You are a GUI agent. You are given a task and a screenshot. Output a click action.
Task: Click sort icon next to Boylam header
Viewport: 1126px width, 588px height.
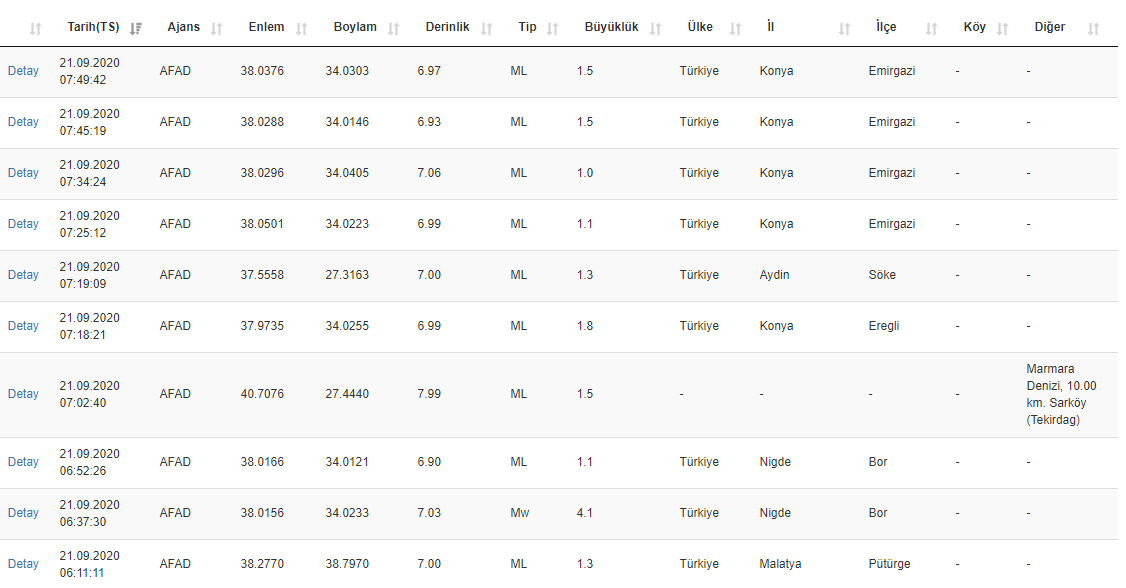click(395, 28)
